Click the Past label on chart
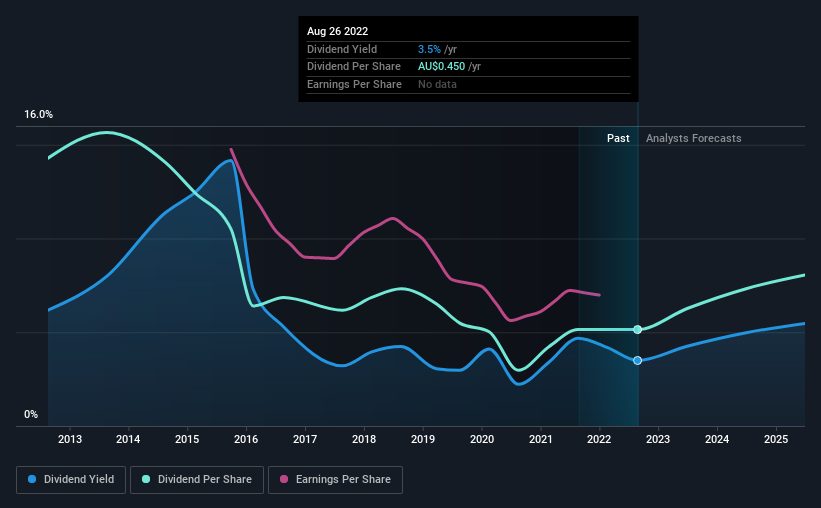 pos(618,138)
